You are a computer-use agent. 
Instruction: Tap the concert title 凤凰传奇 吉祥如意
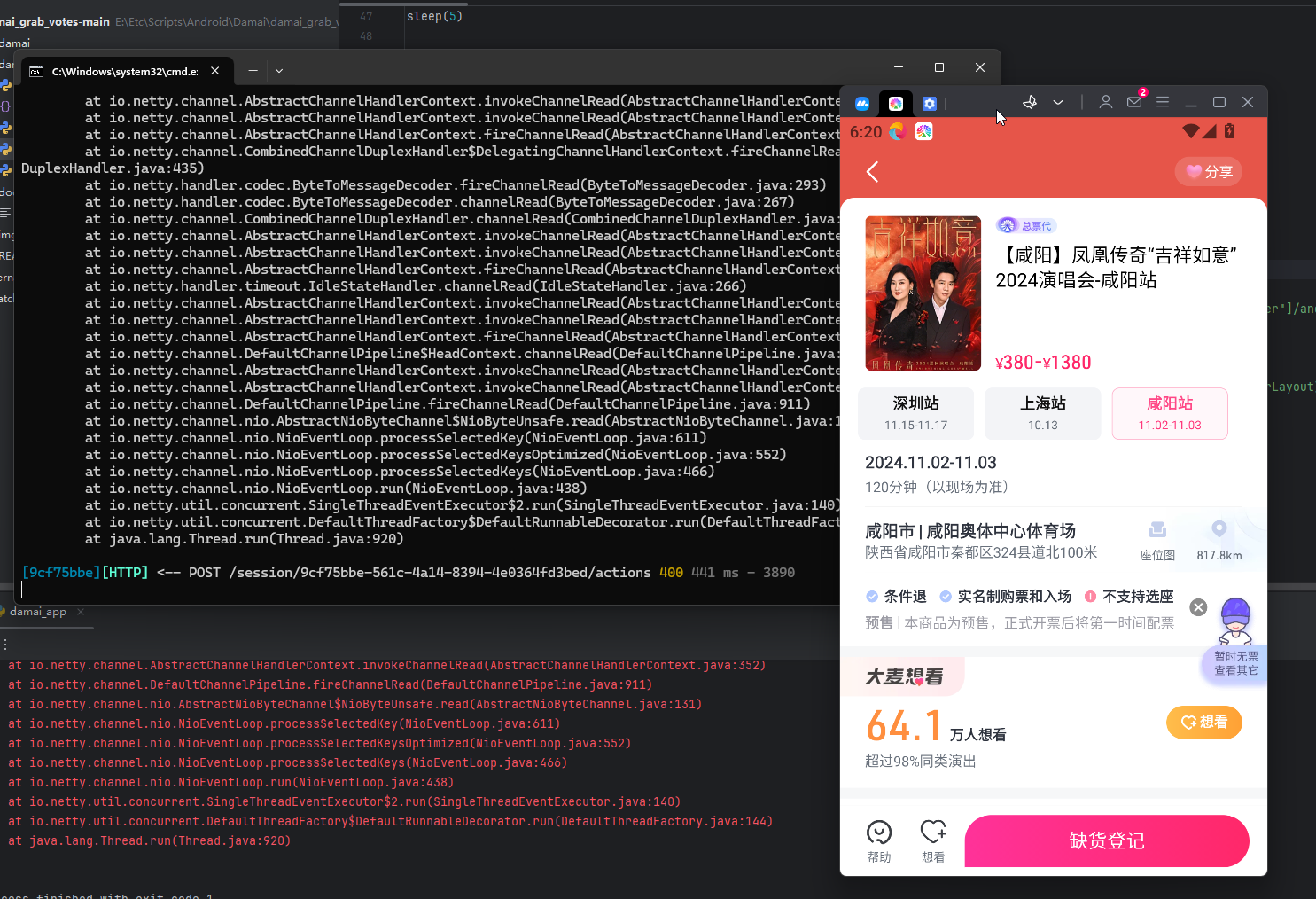tap(1116, 268)
